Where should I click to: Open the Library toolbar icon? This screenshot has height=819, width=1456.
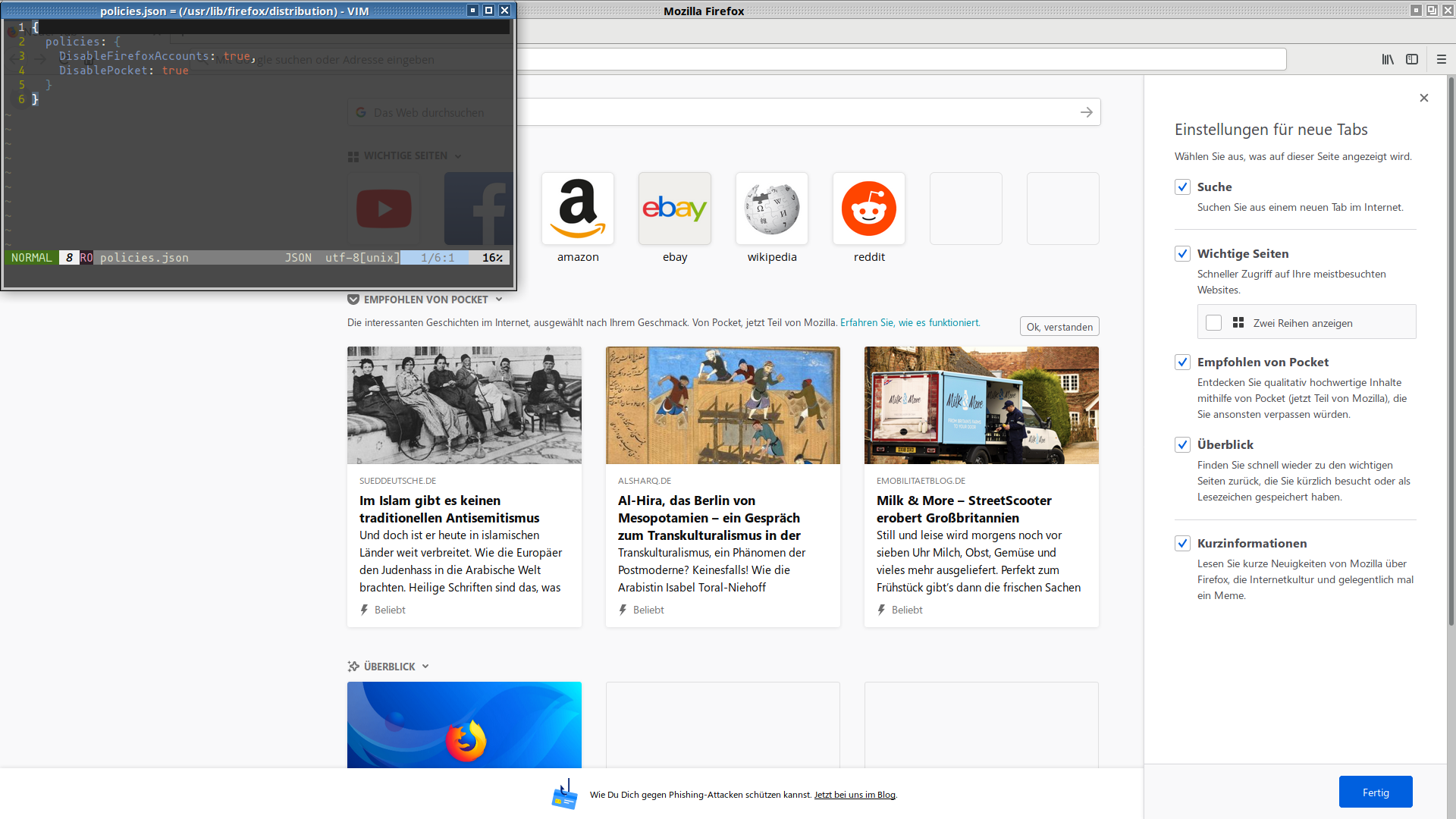1387,59
